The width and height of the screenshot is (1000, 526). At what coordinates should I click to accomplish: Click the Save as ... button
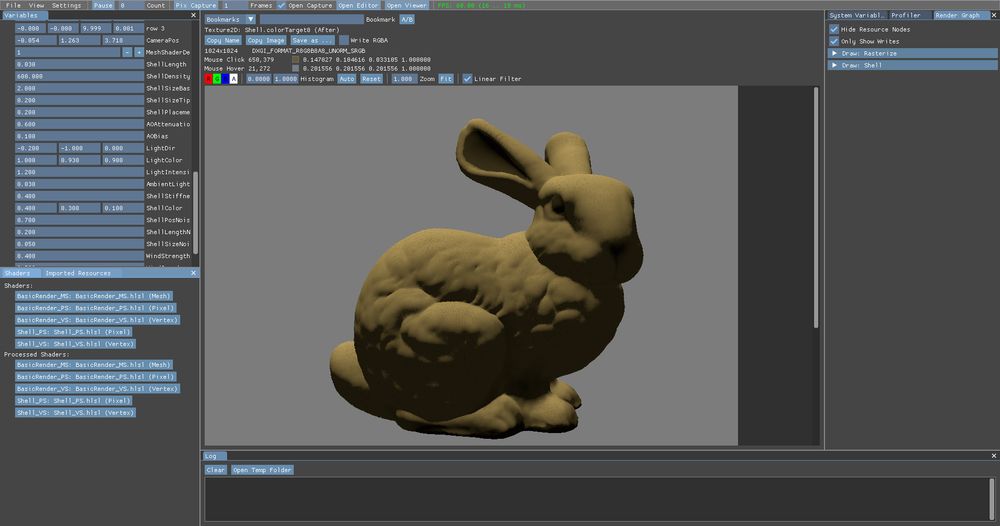click(x=312, y=40)
